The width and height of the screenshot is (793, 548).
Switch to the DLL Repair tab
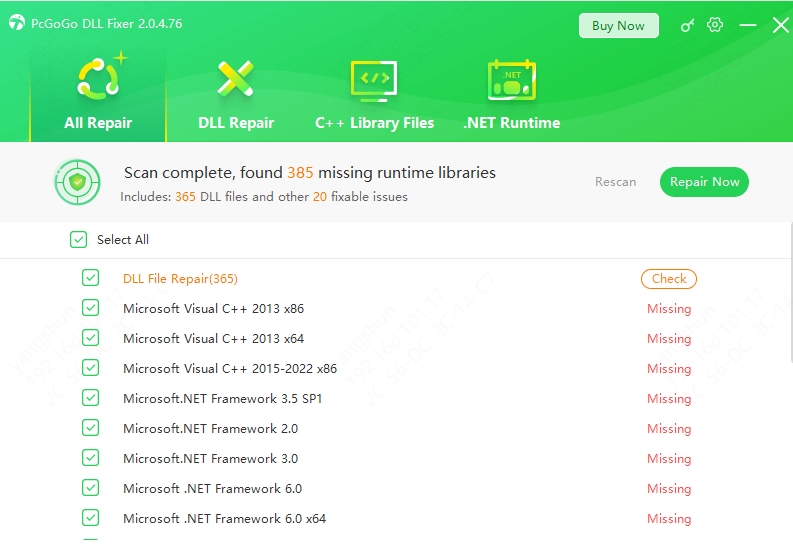[x=236, y=96]
